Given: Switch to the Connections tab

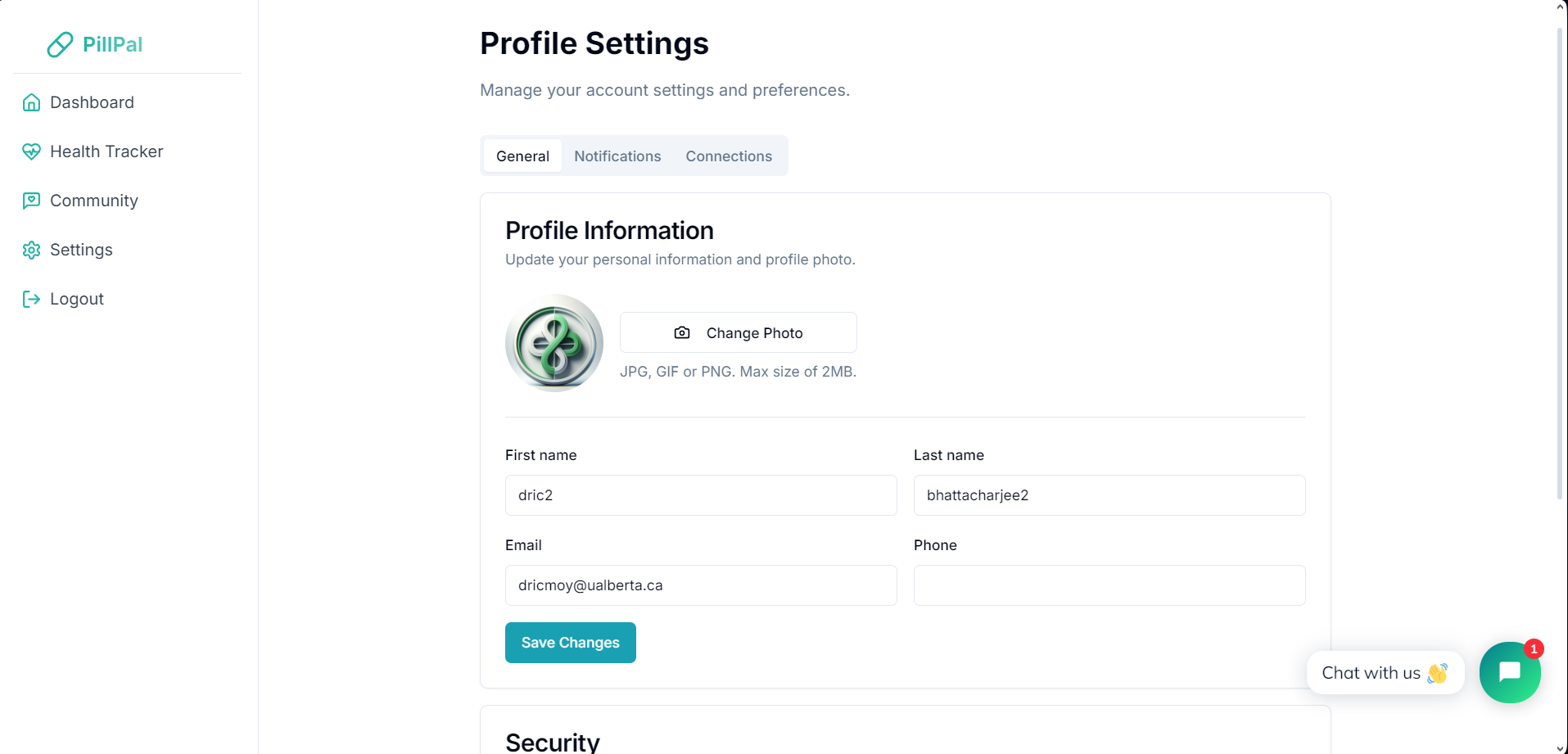Looking at the screenshot, I should (729, 156).
